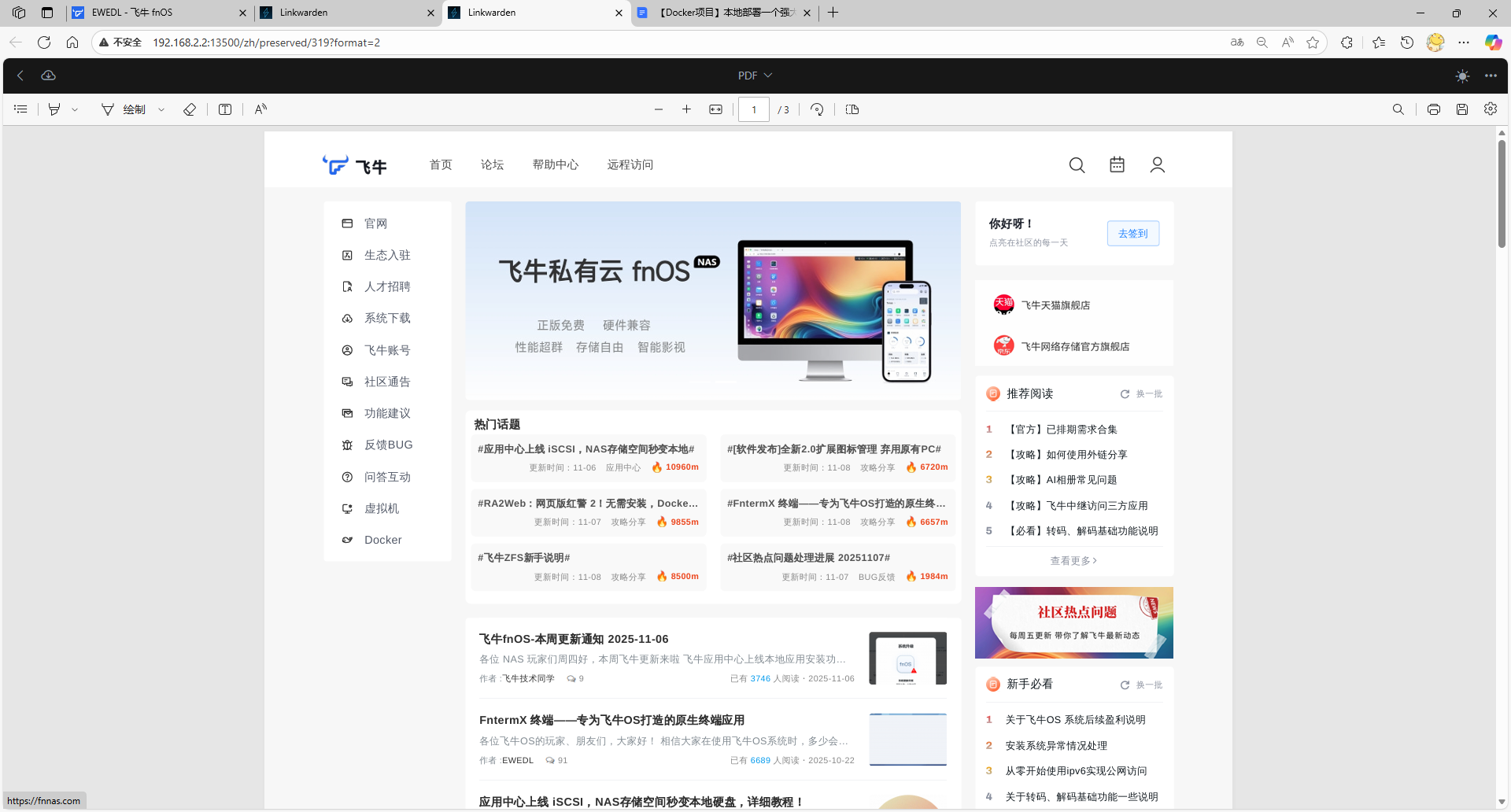The image size is (1511, 812).
Task: Search inside the PDF document
Action: pos(1398,109)
